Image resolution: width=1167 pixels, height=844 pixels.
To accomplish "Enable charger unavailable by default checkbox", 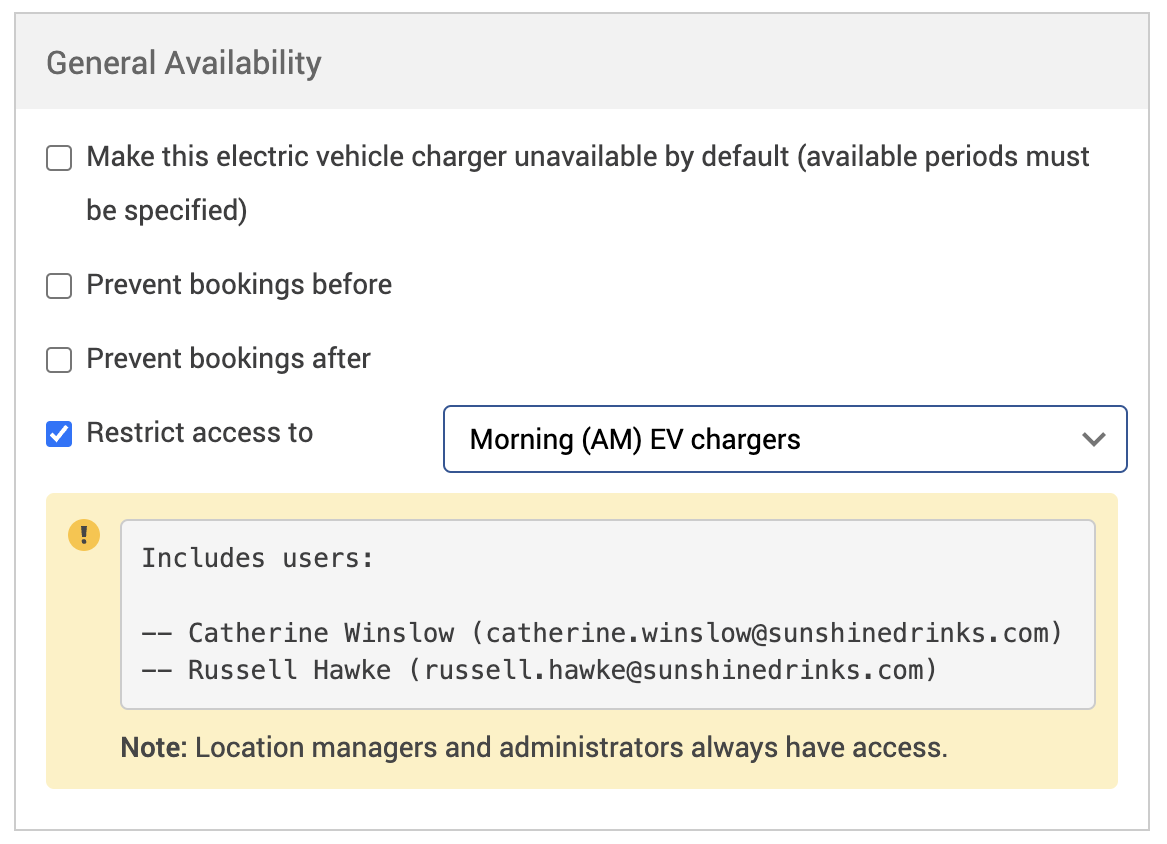I will [x=60, y=158].
